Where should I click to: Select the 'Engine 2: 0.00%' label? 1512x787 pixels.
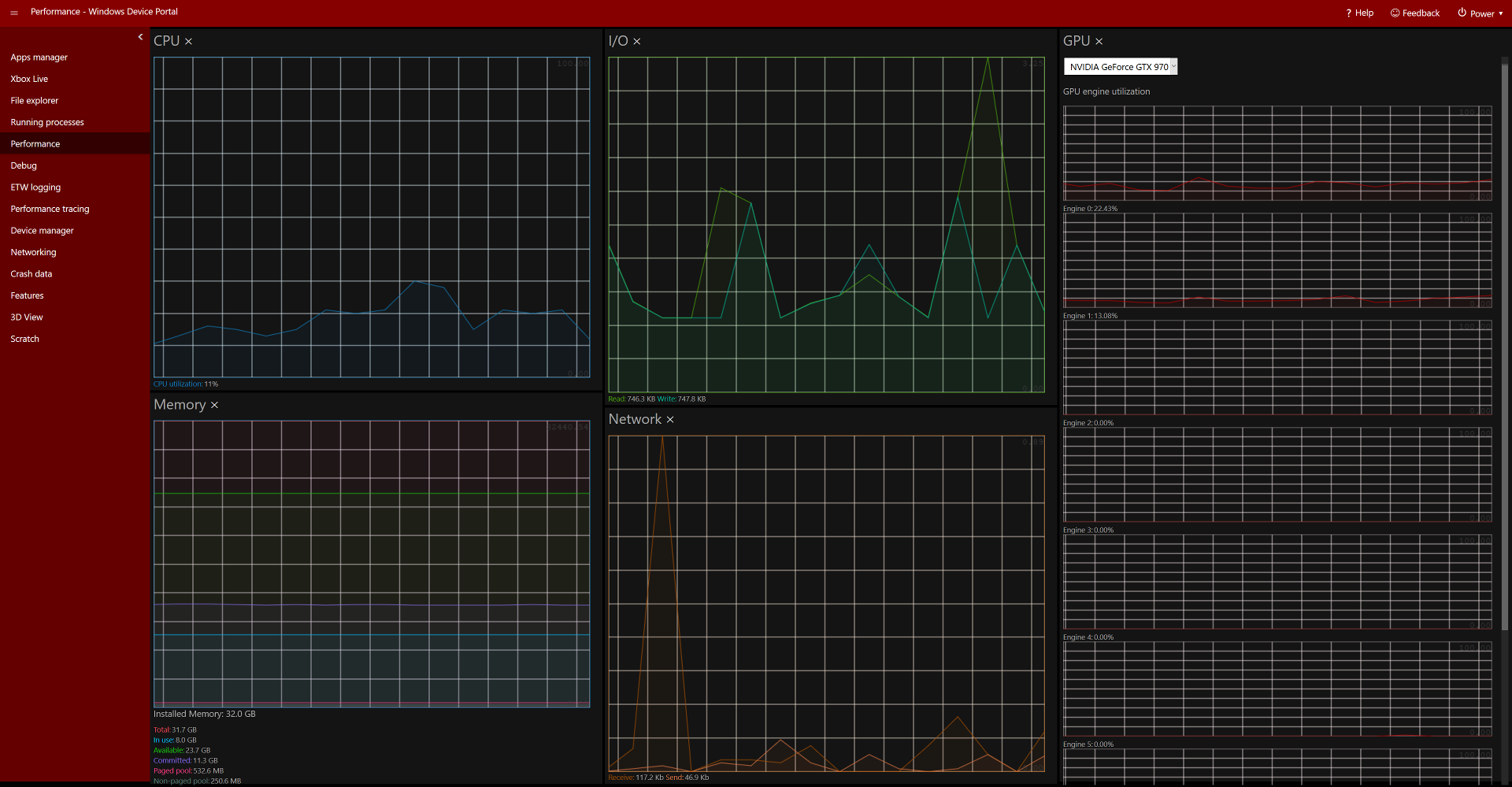[1088, 423]
